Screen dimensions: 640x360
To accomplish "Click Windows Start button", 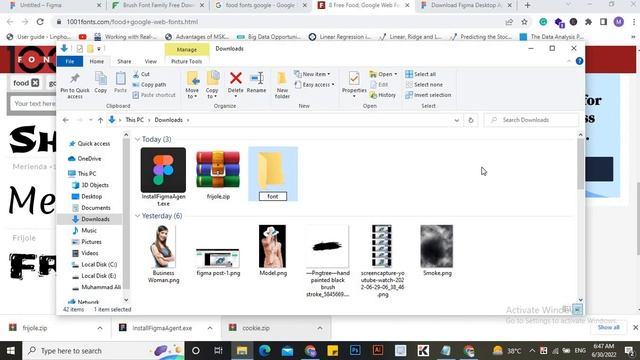I will click(x=11, y=351).
